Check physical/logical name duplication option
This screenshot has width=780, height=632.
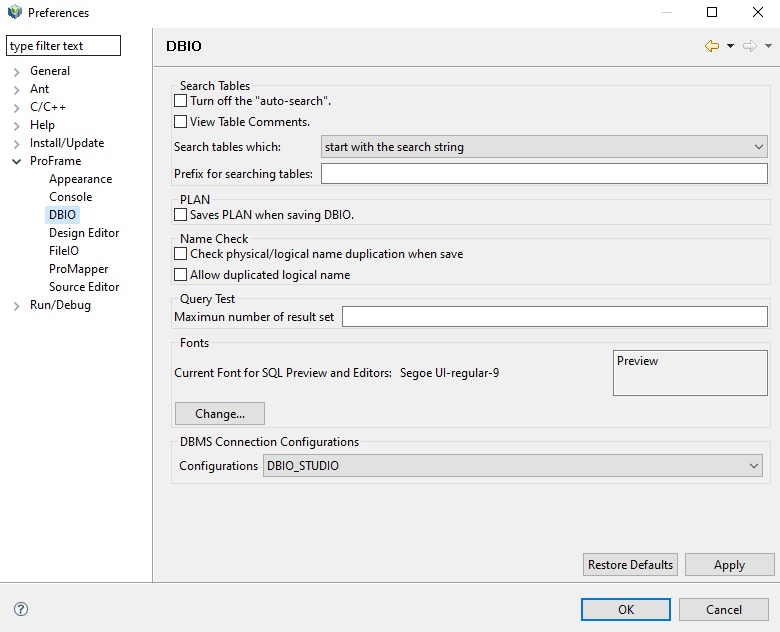pyautogui.click(x=181, y=254)
